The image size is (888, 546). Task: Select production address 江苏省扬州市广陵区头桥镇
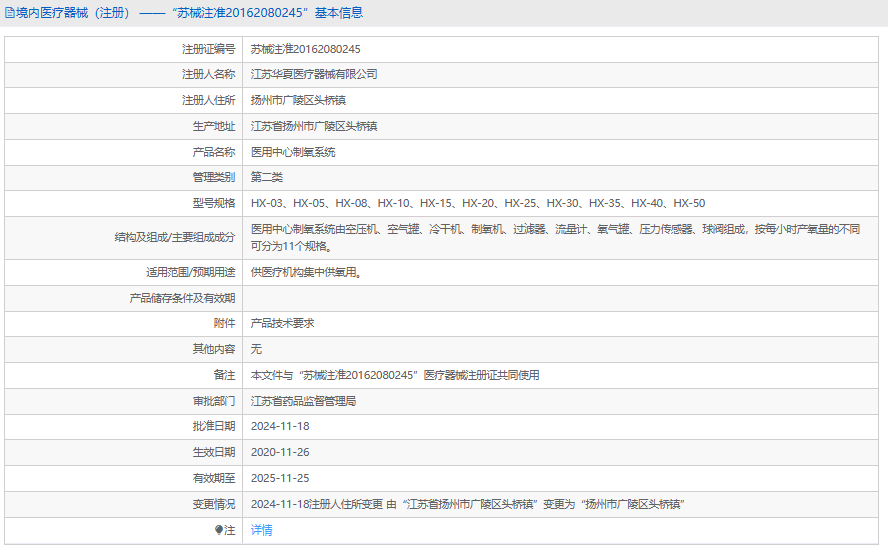pyautogui.click(x=314, y=126)
